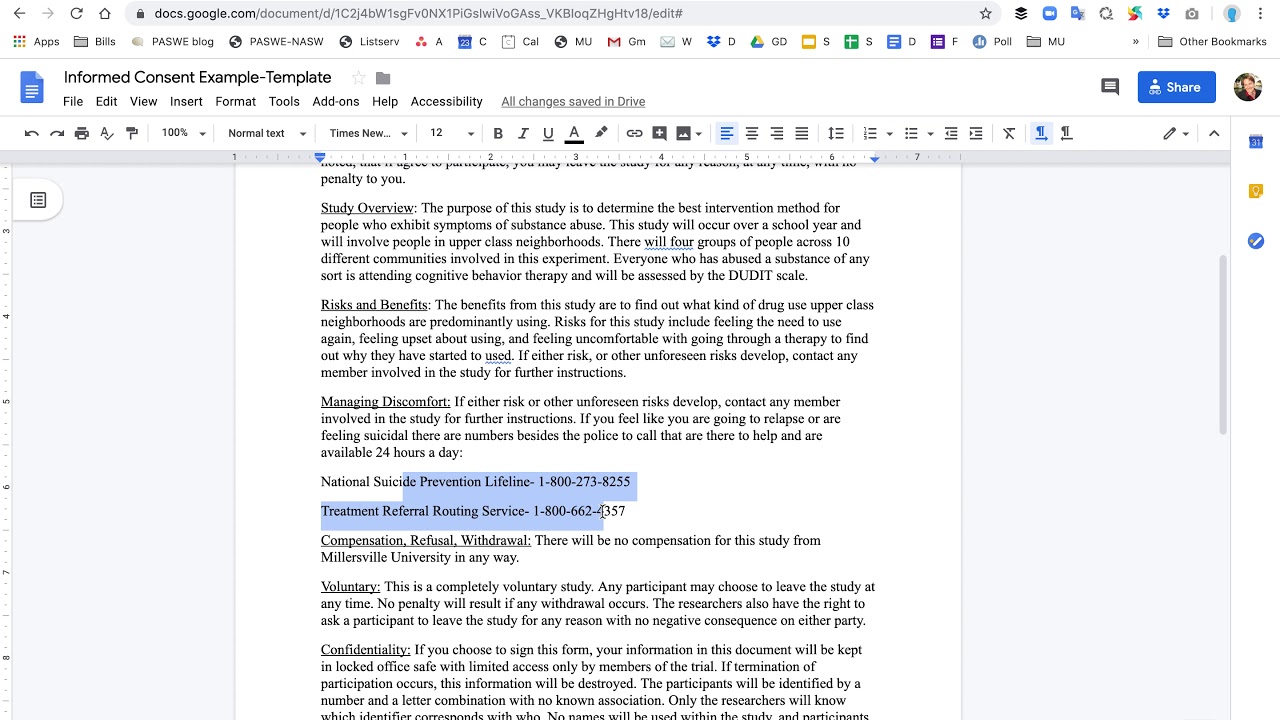
Task: Select the Paint format tool
Action: (132, 133)
